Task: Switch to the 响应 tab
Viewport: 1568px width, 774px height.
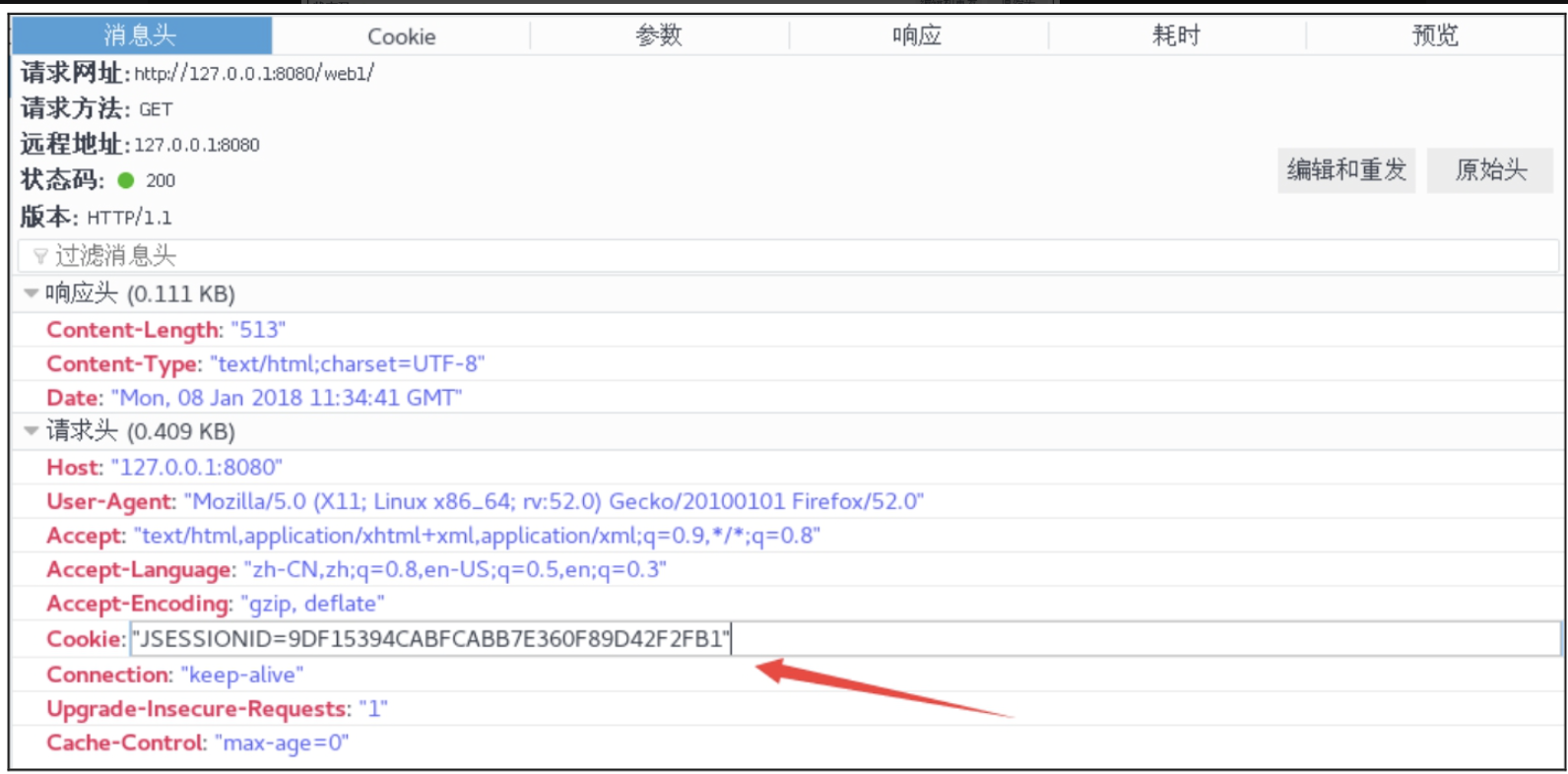Action: click(x=918, y=35)
